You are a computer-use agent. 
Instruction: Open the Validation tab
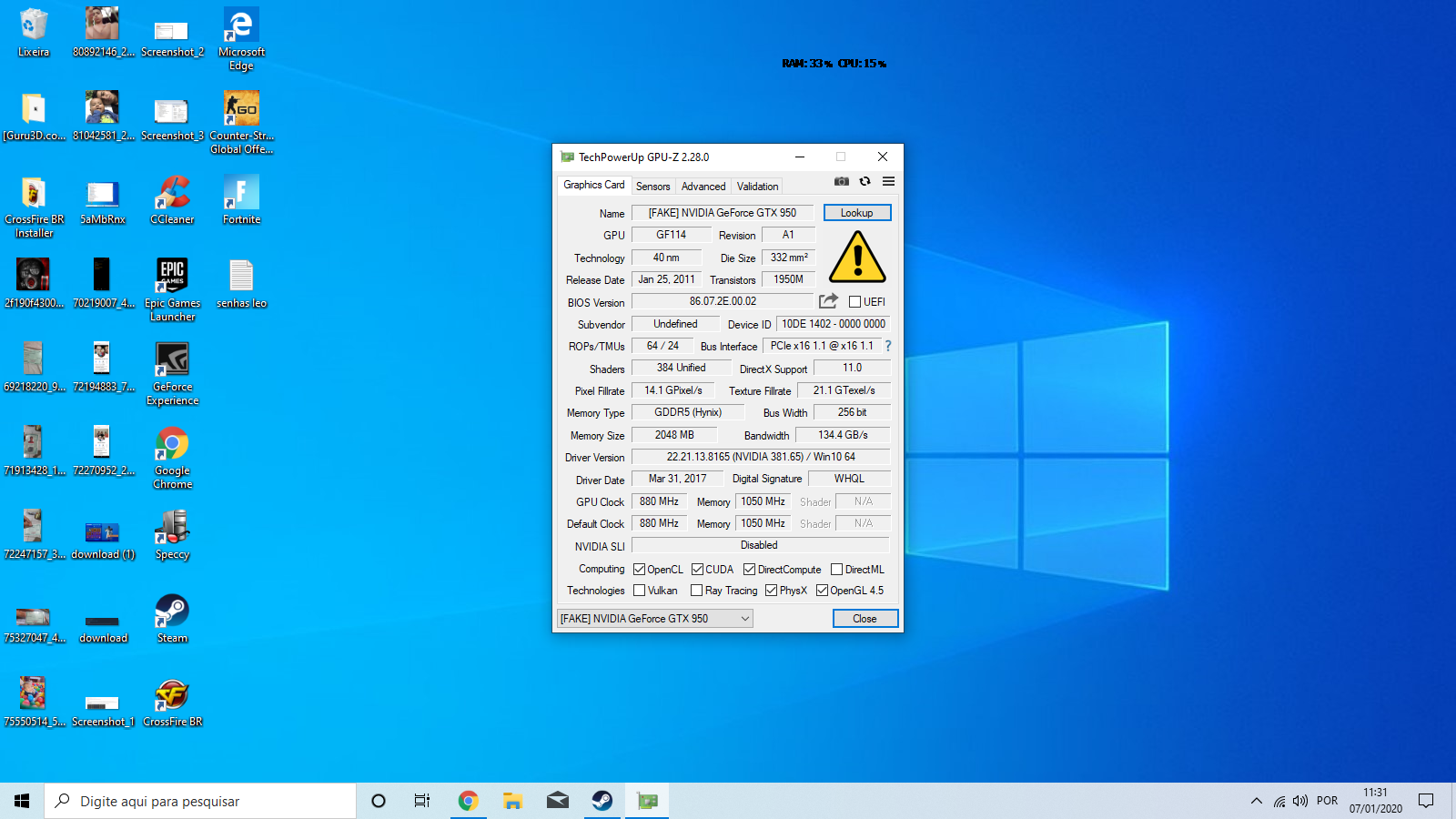pyautogui.click(x=757, y=187)
